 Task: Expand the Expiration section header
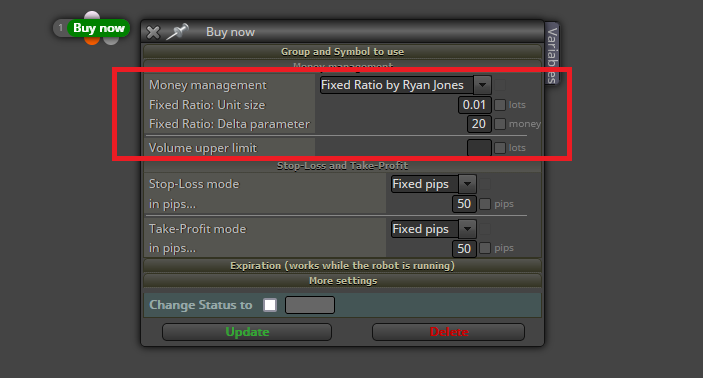point(343,265)
